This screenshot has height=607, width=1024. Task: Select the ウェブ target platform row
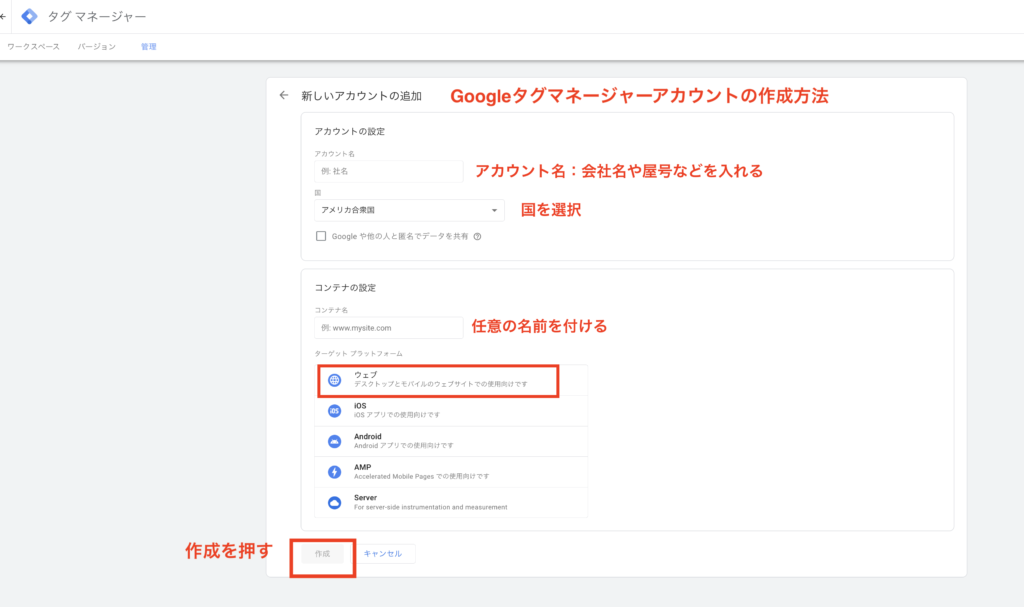tap(451, 380)
